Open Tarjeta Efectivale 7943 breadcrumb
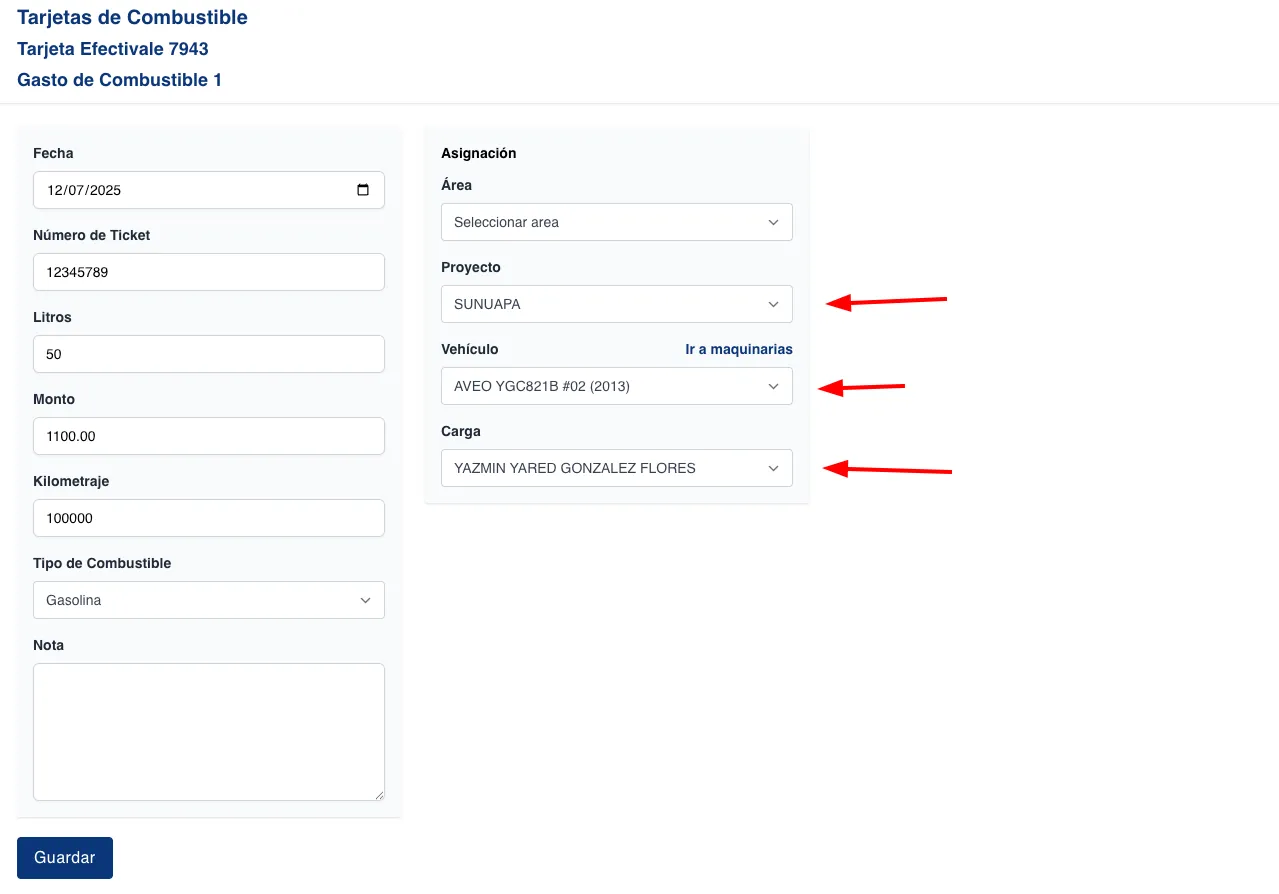 (113, 48)
